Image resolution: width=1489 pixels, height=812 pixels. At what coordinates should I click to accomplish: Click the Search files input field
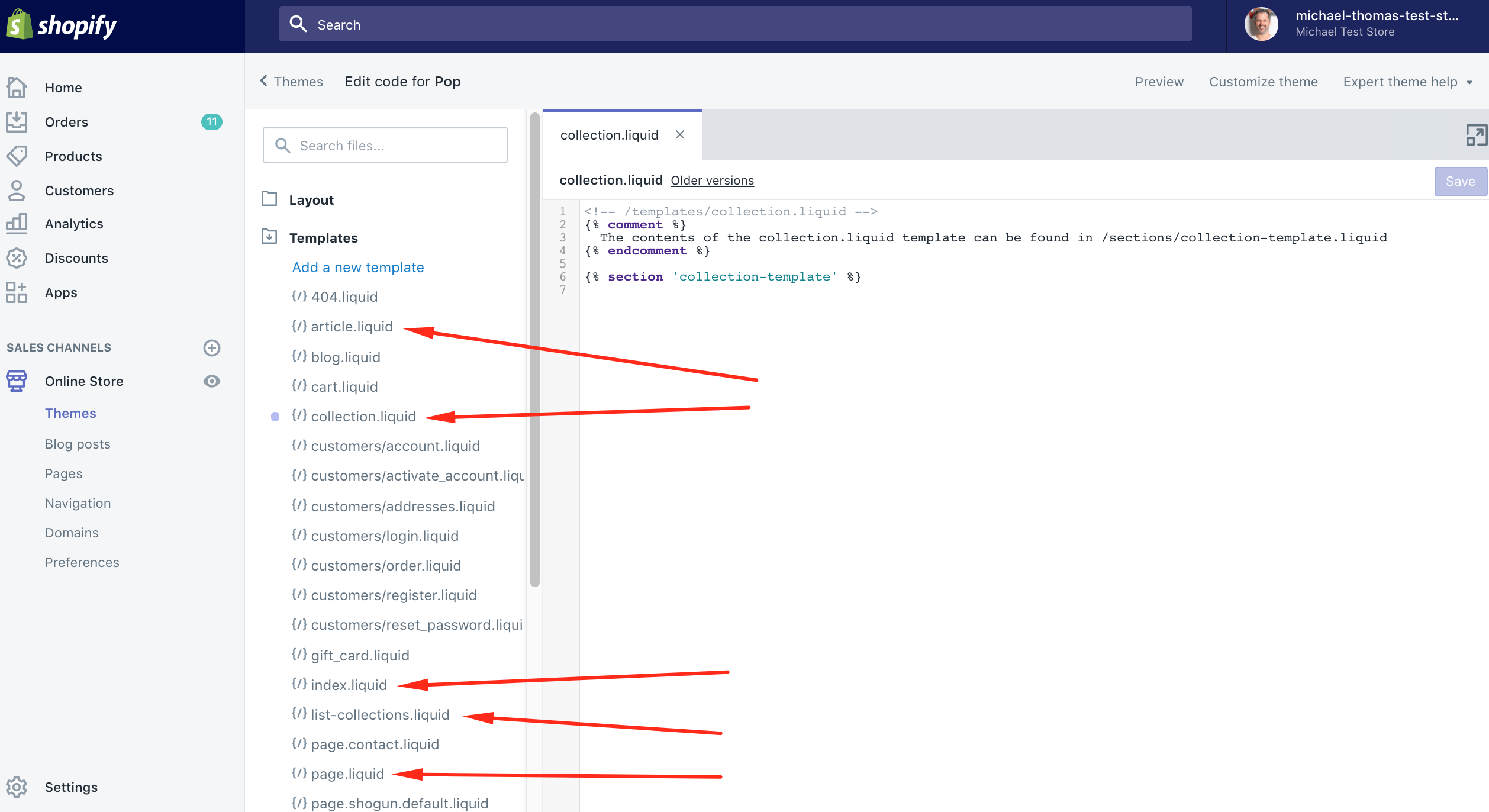pos(385,145)
